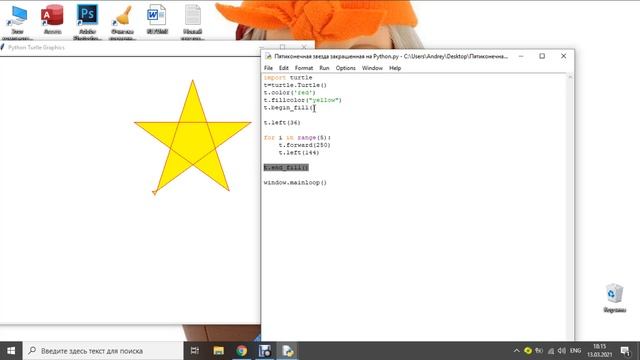Click the editor's vertical scrollbar up arrow
640x360 pixels.
click(570, 77)
